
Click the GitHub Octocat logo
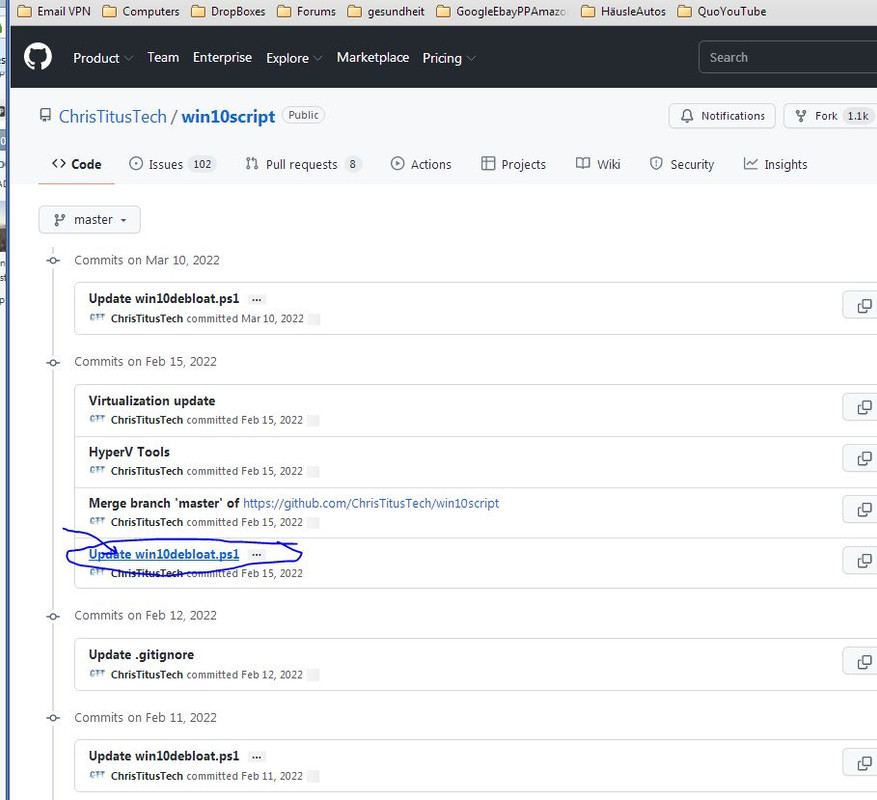click(x=38, y=57)
